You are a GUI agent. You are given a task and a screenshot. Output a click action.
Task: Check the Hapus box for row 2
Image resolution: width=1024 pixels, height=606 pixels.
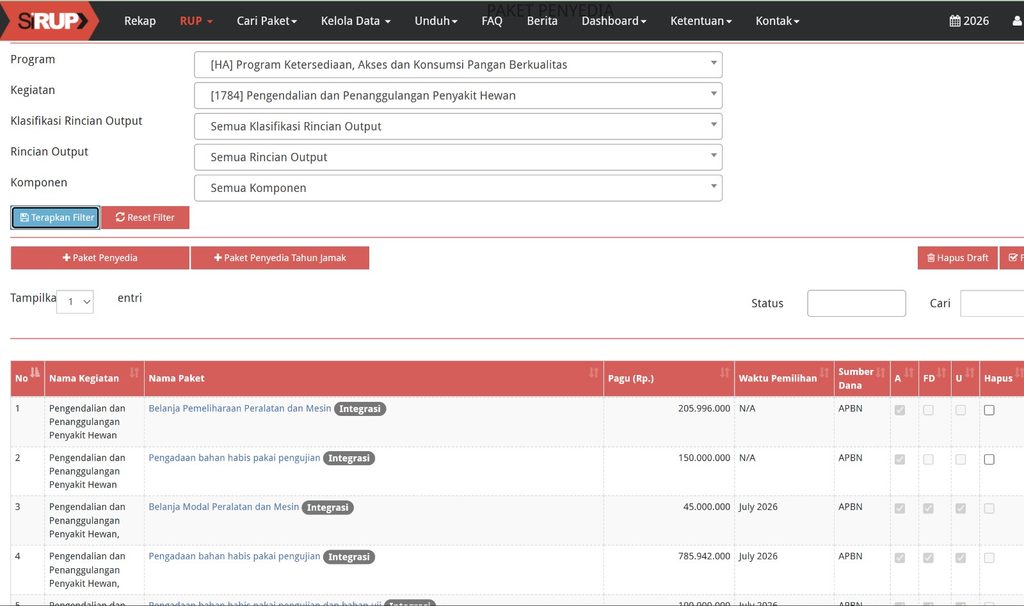tap(989, 460)
